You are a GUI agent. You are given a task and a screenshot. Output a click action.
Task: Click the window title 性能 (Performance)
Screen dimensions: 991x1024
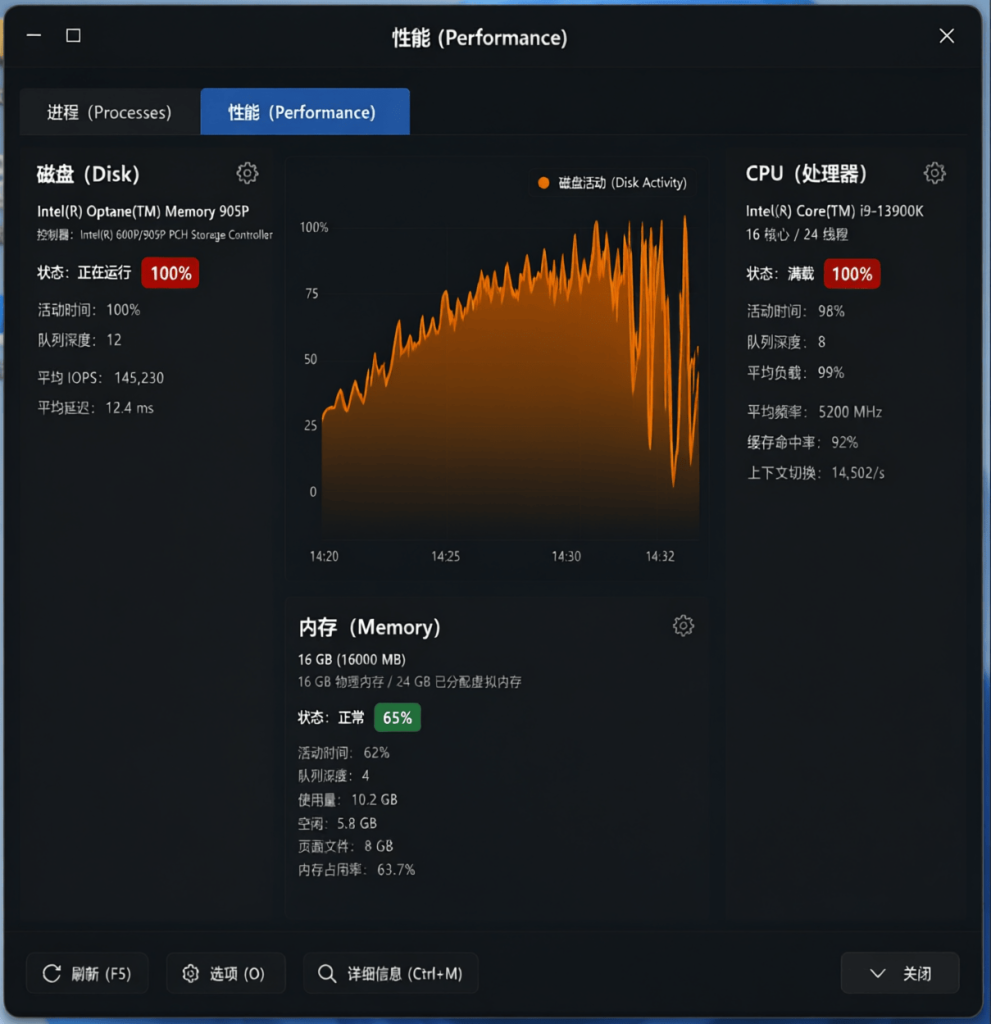pos(479,37)
